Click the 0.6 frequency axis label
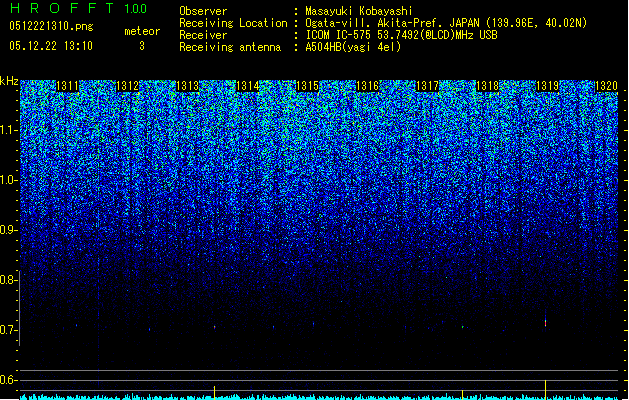 coord(9,380)
